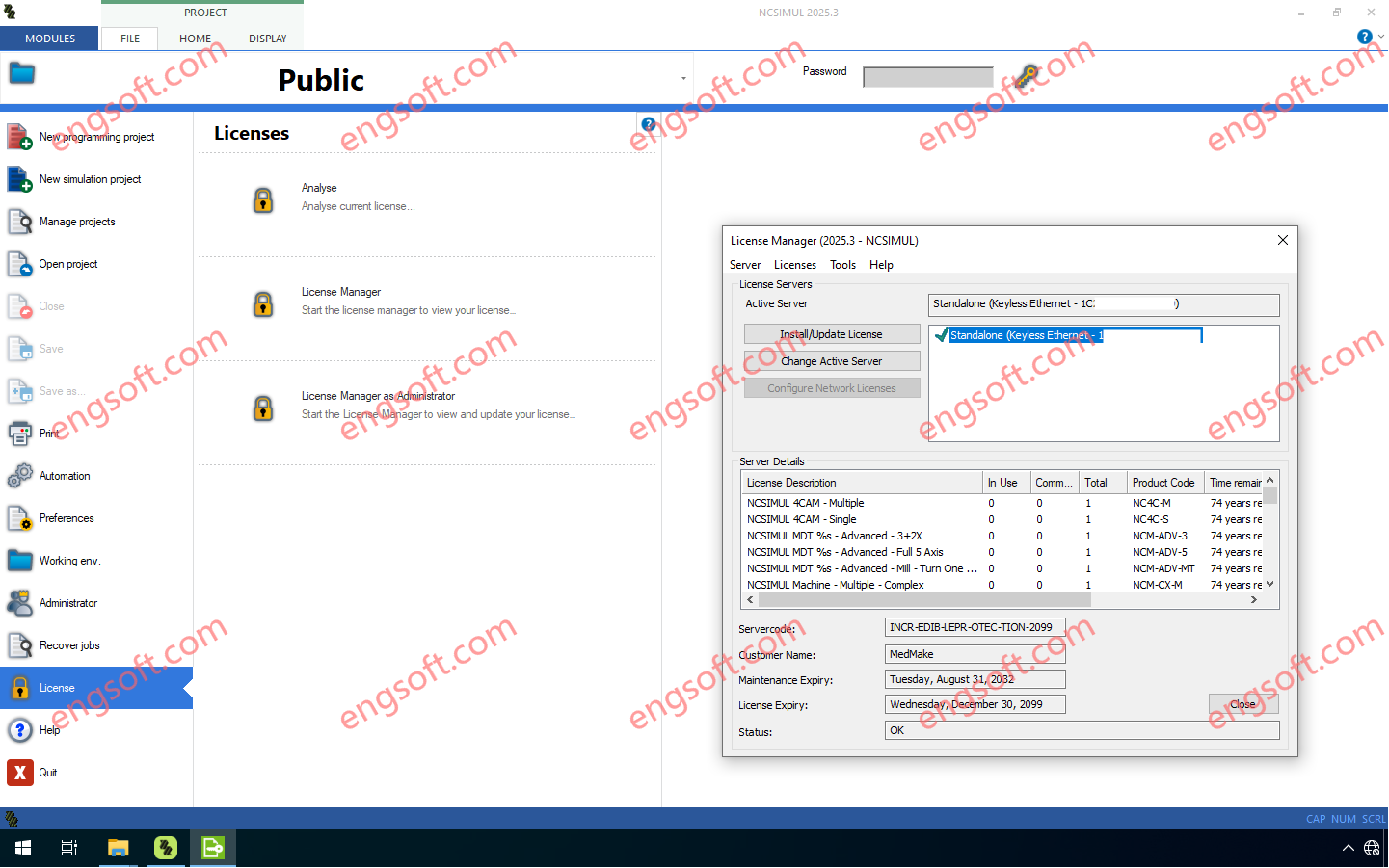Click the In Use column header

coord(1005,483)
